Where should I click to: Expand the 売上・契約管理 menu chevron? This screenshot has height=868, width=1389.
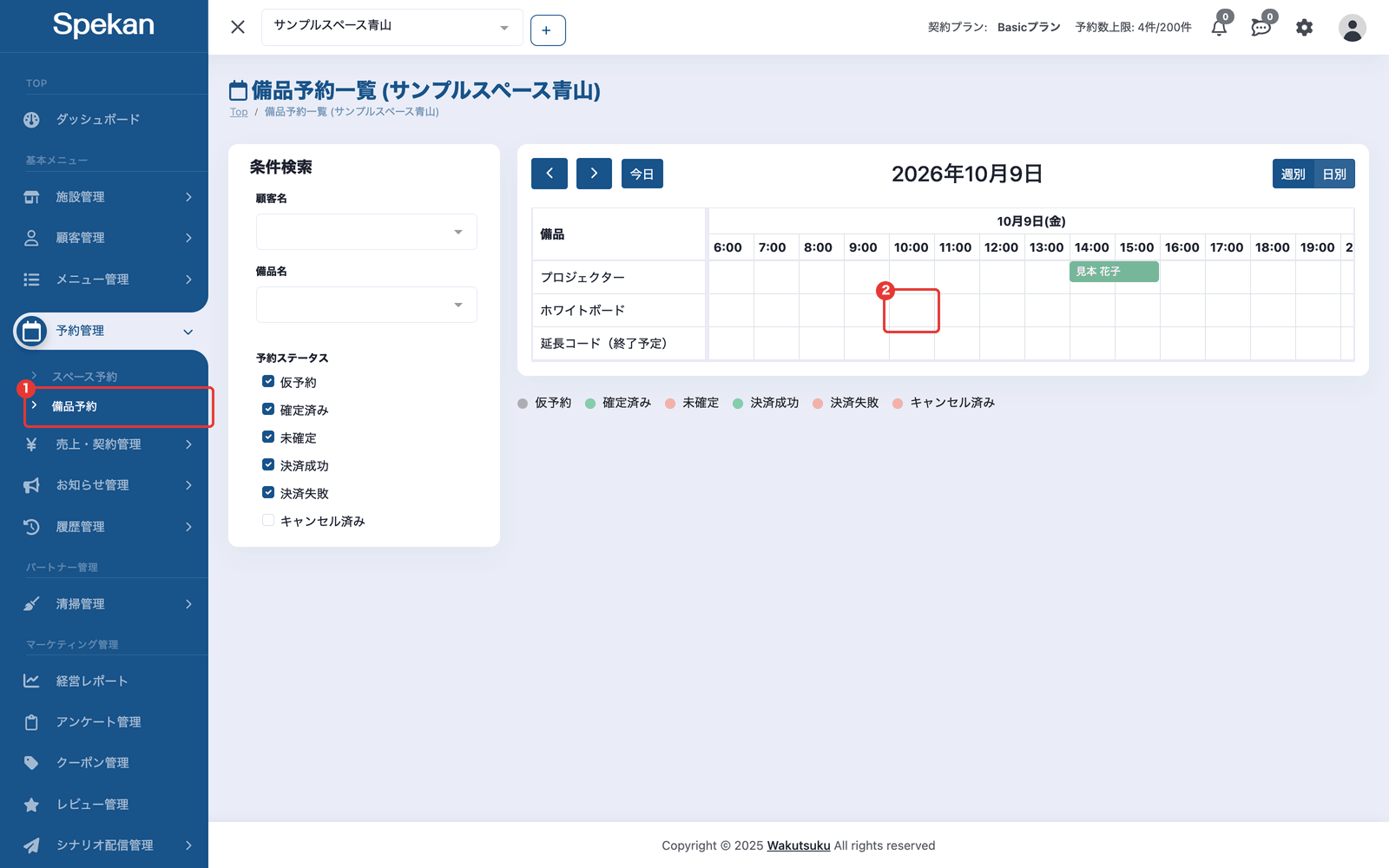point(188,444)
